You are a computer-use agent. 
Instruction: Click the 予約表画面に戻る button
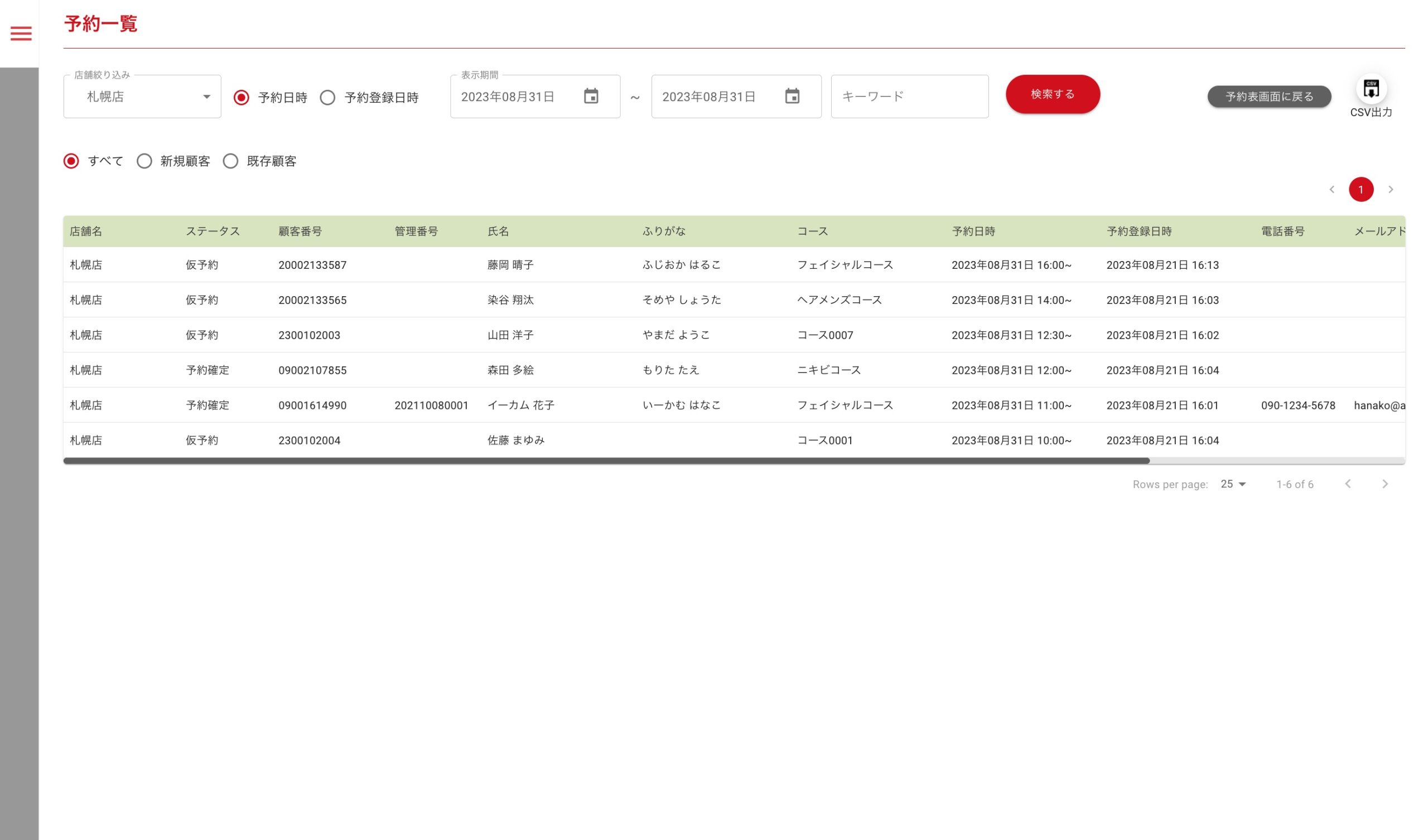(x=1269, y=96)
